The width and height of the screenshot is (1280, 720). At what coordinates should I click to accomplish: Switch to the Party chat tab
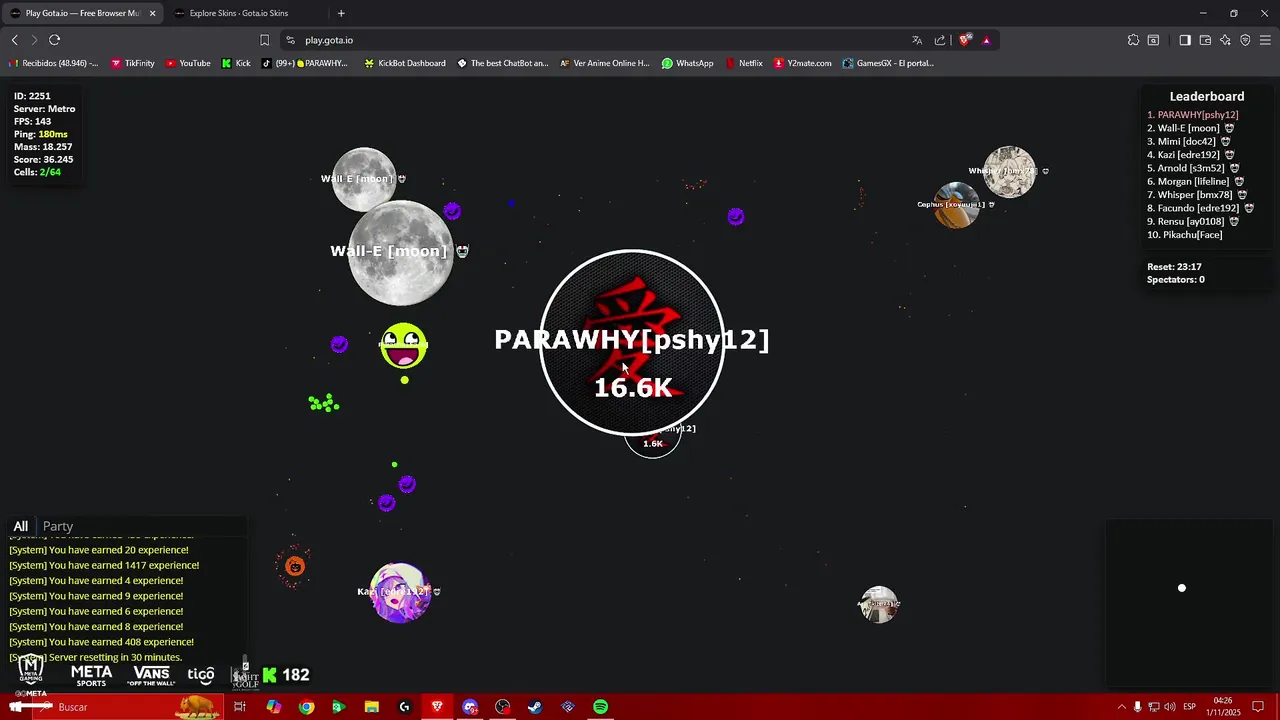tap(58, 526)
